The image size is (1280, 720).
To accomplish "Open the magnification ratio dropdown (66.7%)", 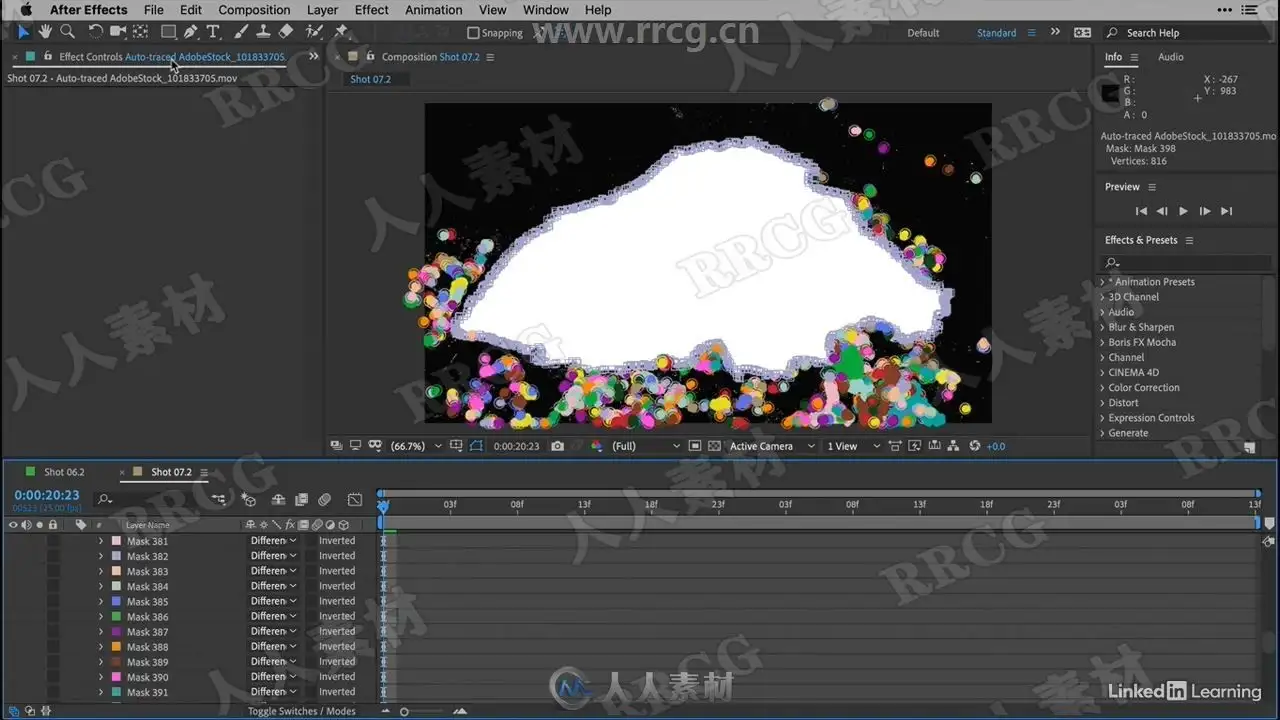I will [x=416, y=446].
